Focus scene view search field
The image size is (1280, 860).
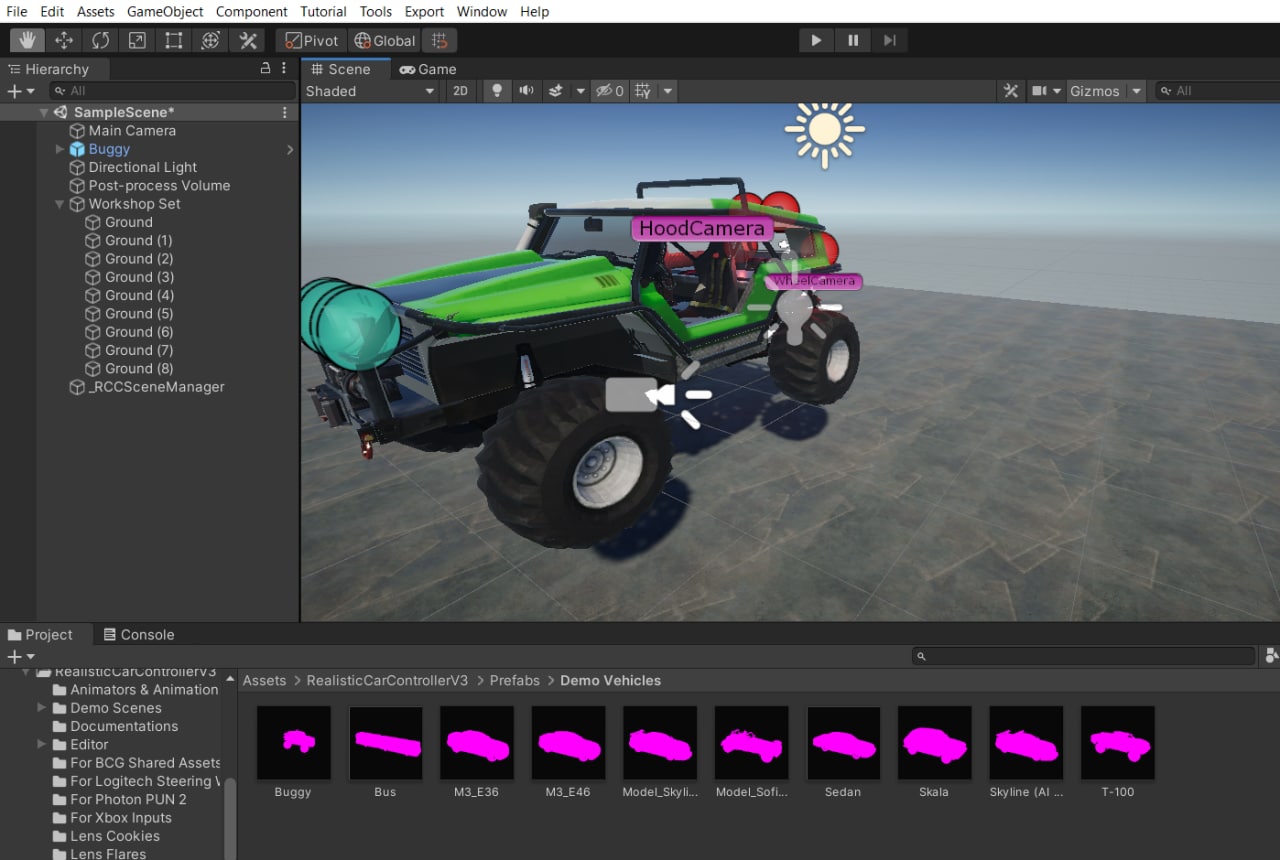point(1216,91)
